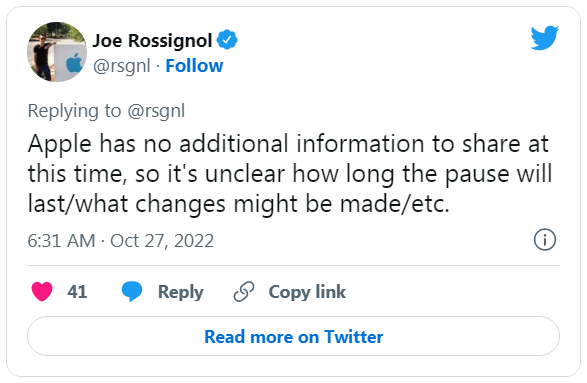The image size is (587, 383).
Task: Click the Oct 27, 2022 date
Action: tap(162, 240)
